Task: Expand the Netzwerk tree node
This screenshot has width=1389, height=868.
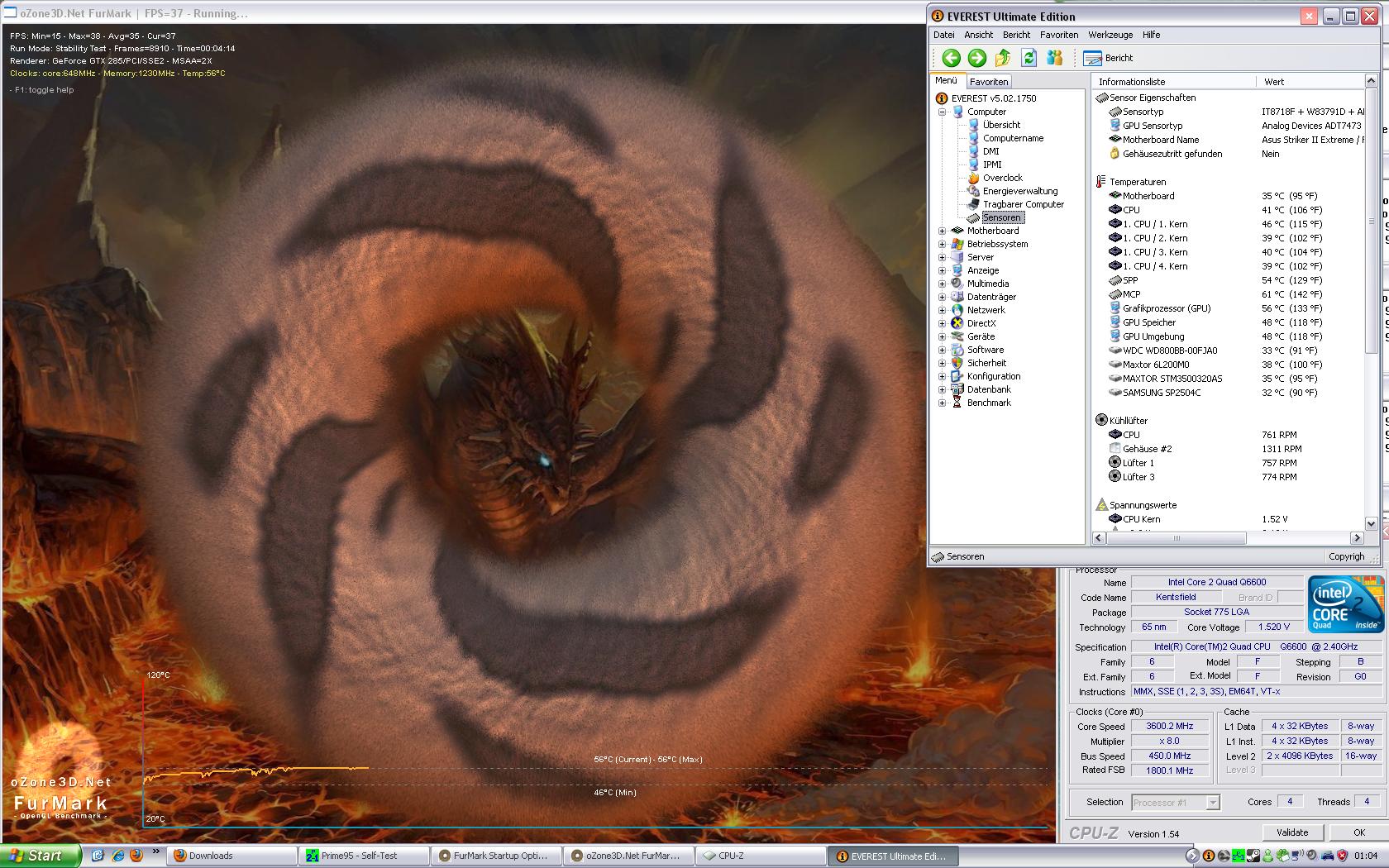Action: pos(942,310)
